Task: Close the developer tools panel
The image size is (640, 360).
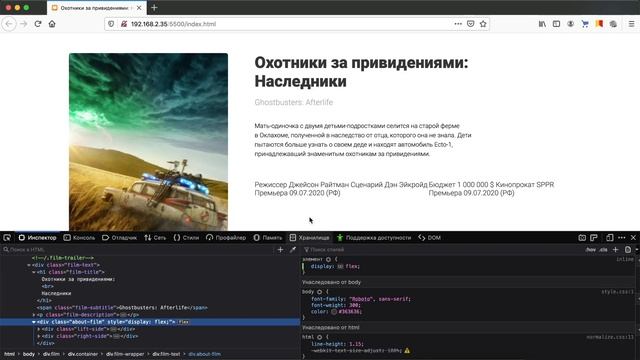Action: [633, 238]
